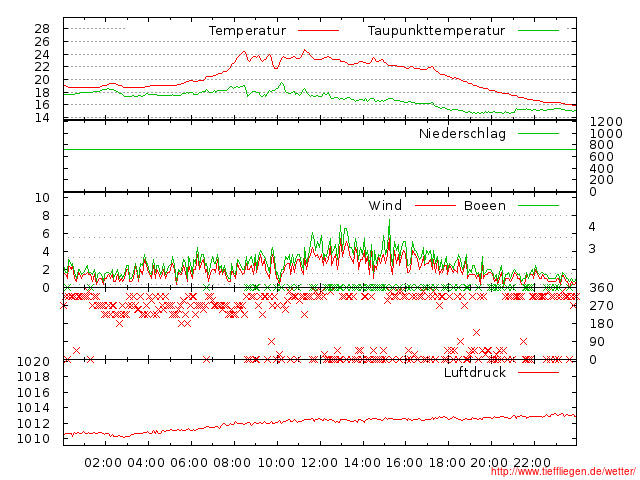Click the 90 wind direction axis label

pos(597,342)
